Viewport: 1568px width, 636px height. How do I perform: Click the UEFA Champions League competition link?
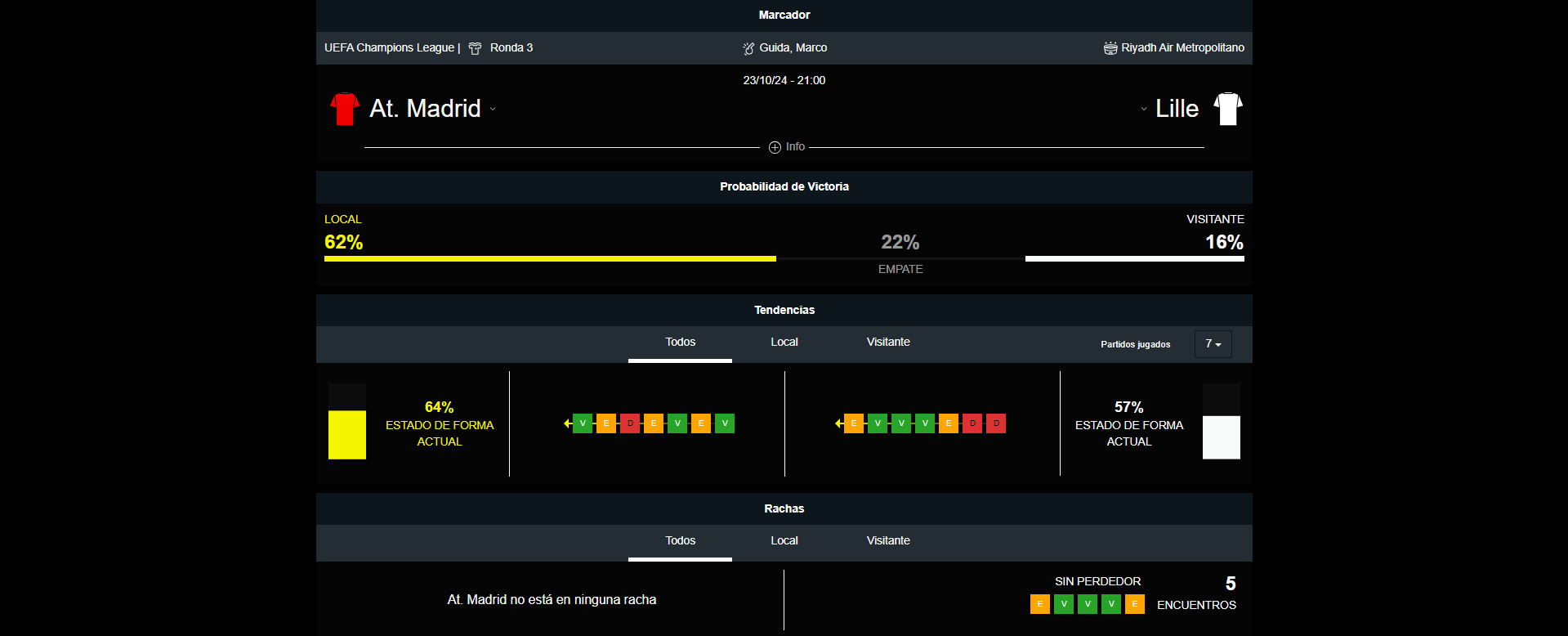[389, 48]
